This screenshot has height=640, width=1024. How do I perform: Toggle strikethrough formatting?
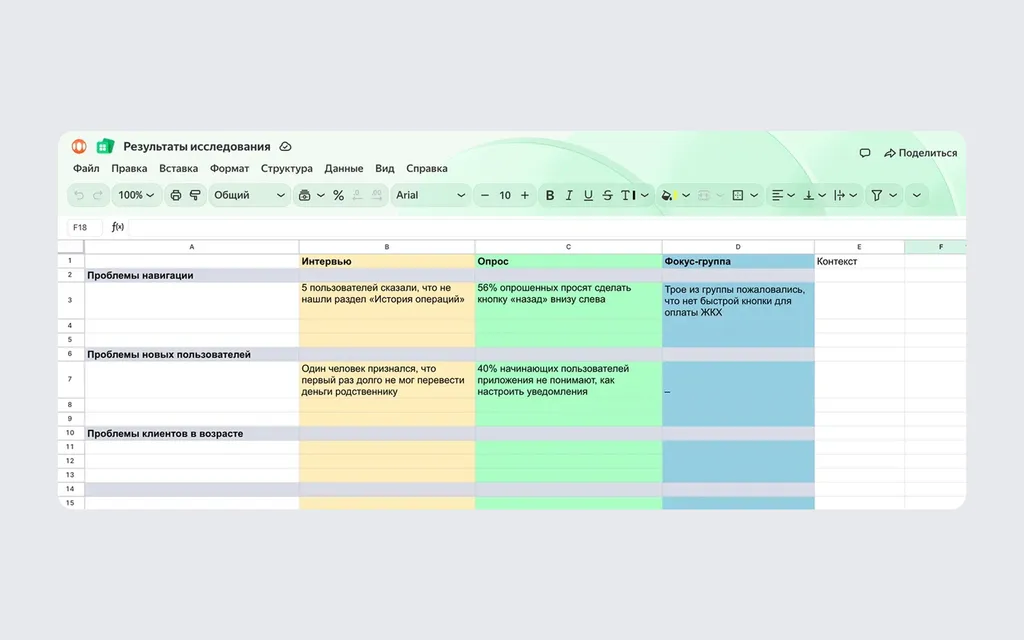607,195
